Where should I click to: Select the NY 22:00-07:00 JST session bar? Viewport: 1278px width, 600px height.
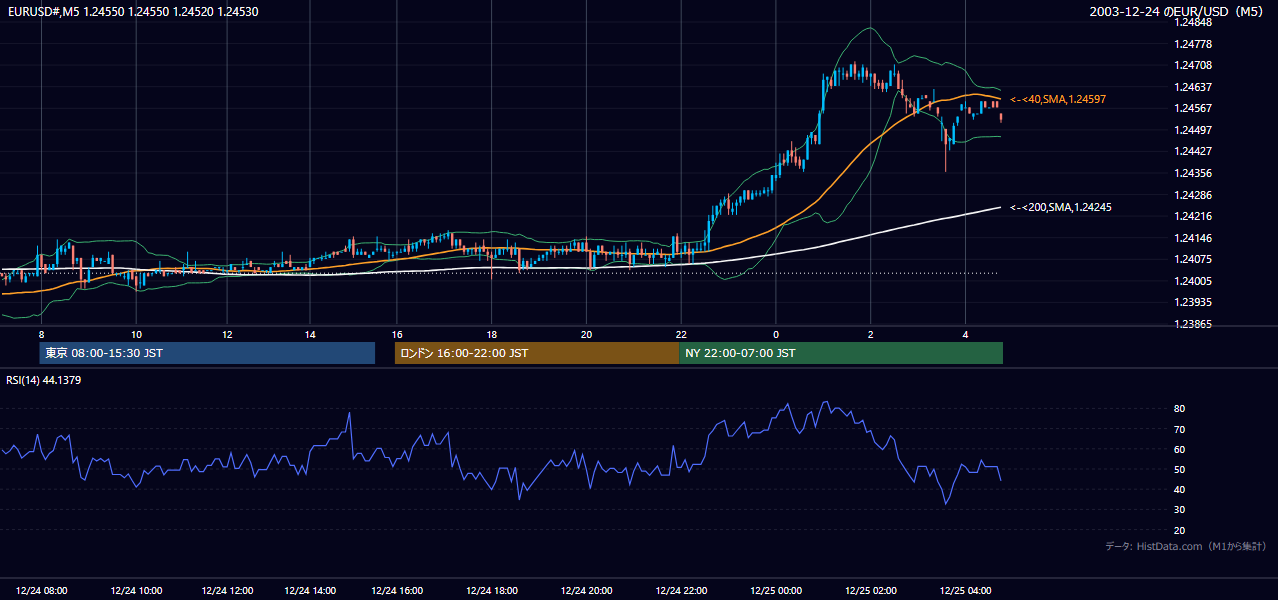point(841,353)
